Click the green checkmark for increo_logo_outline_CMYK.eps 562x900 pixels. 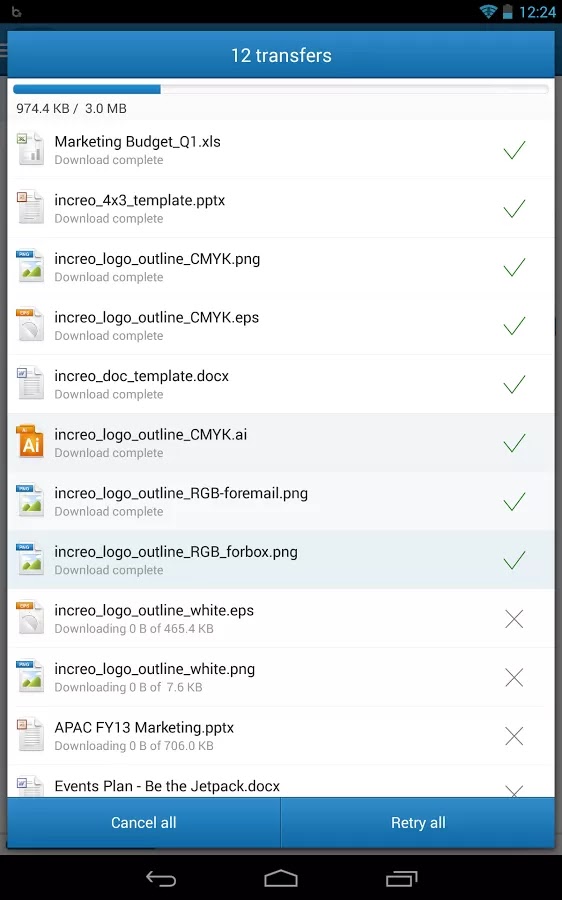pyautogui.click(x=514, y=325)
